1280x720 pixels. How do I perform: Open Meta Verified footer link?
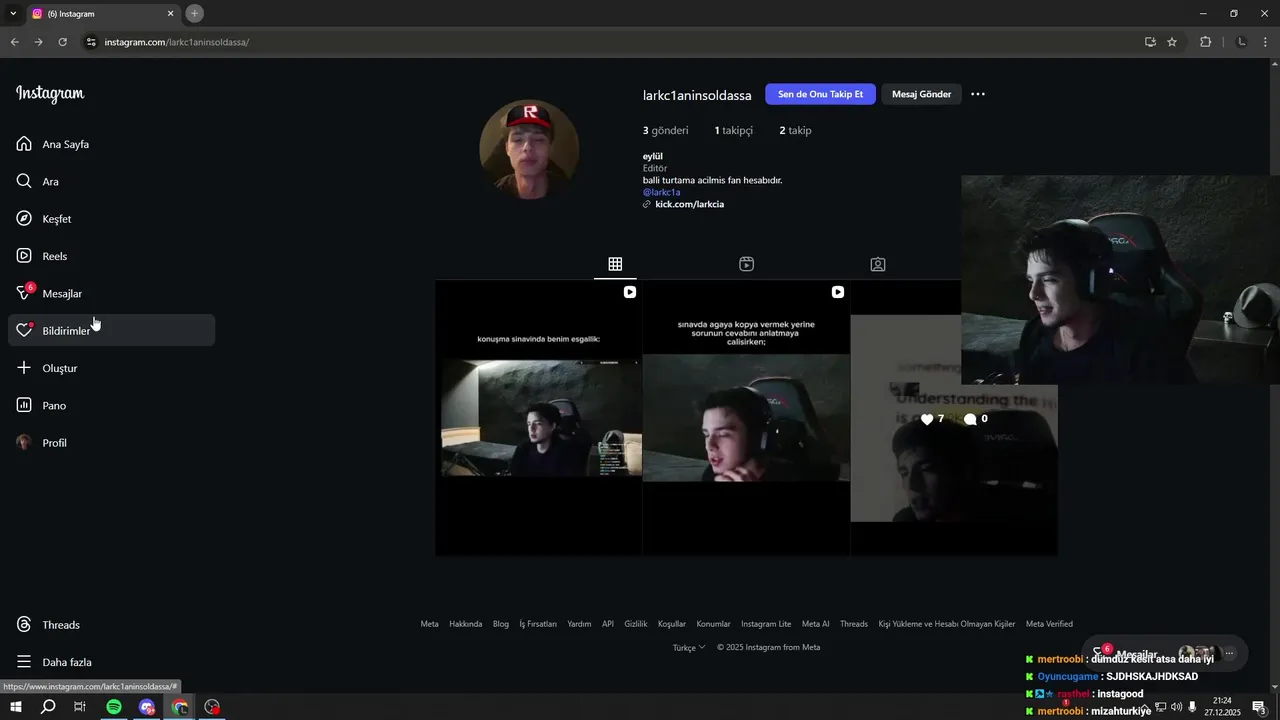click(x=1049, y=624)
